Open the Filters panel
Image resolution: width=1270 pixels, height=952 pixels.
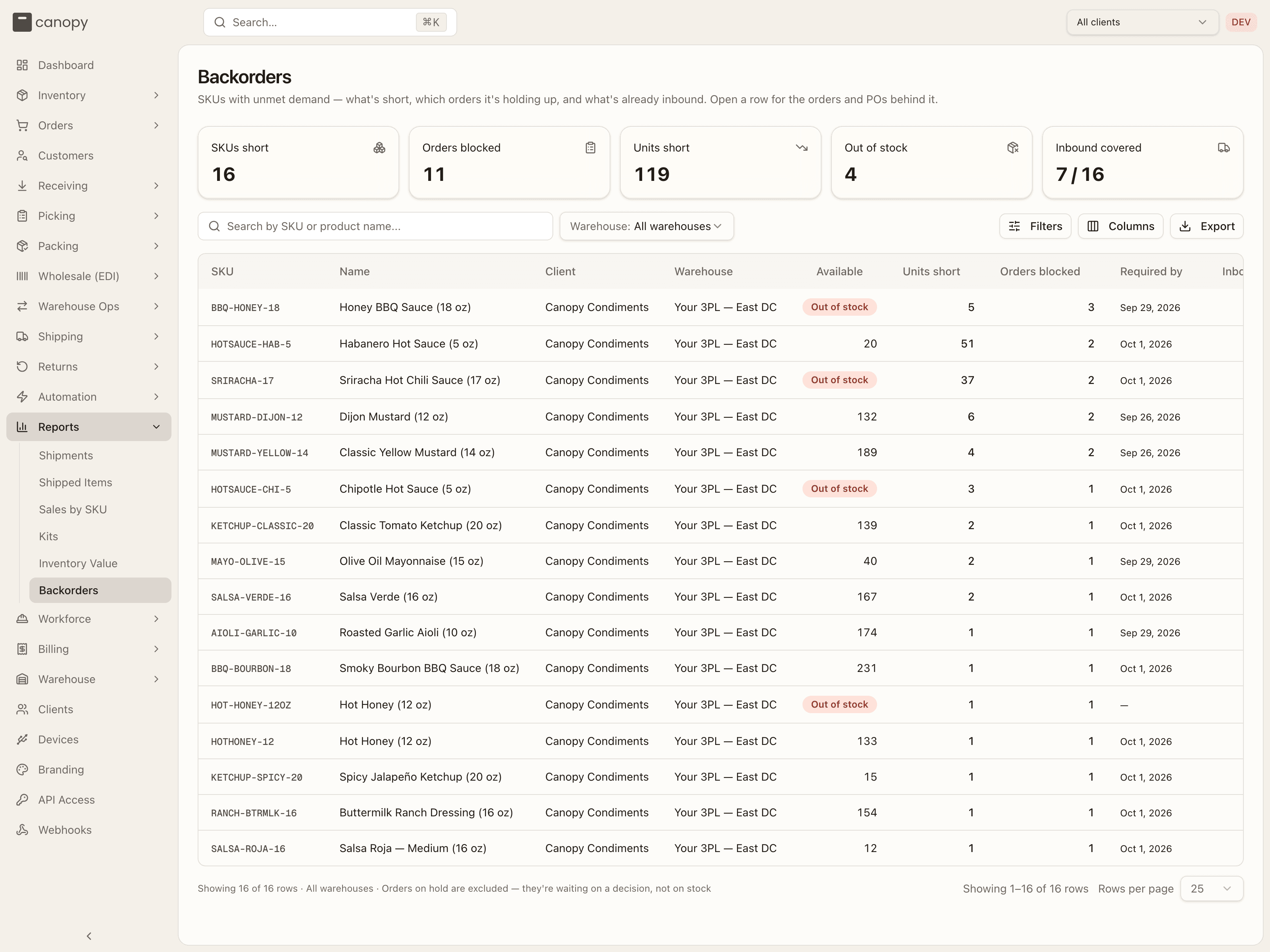(x=1035, y=226)
